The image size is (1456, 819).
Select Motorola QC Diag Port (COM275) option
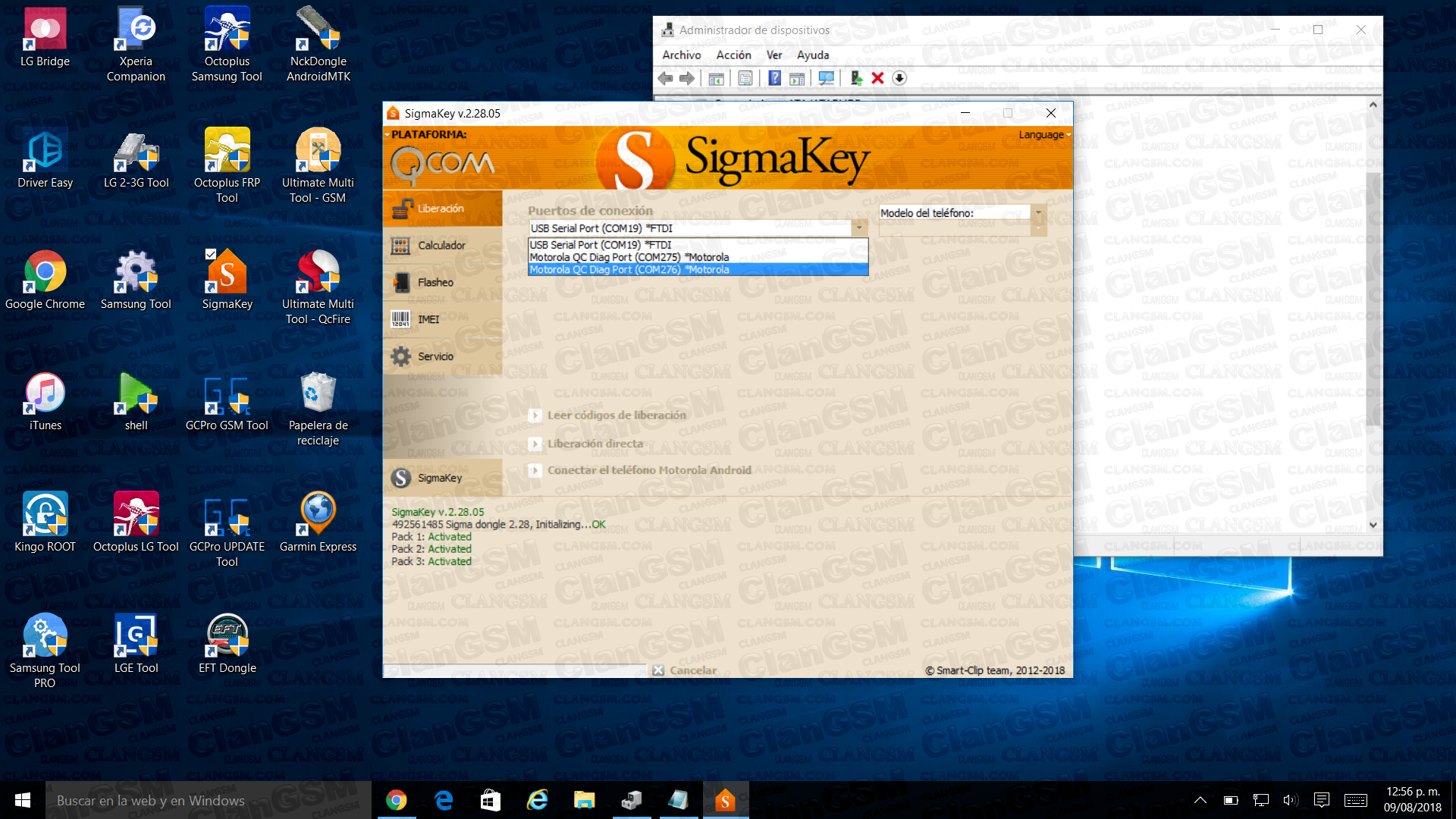pyautogui.click(x=698, y=257)
